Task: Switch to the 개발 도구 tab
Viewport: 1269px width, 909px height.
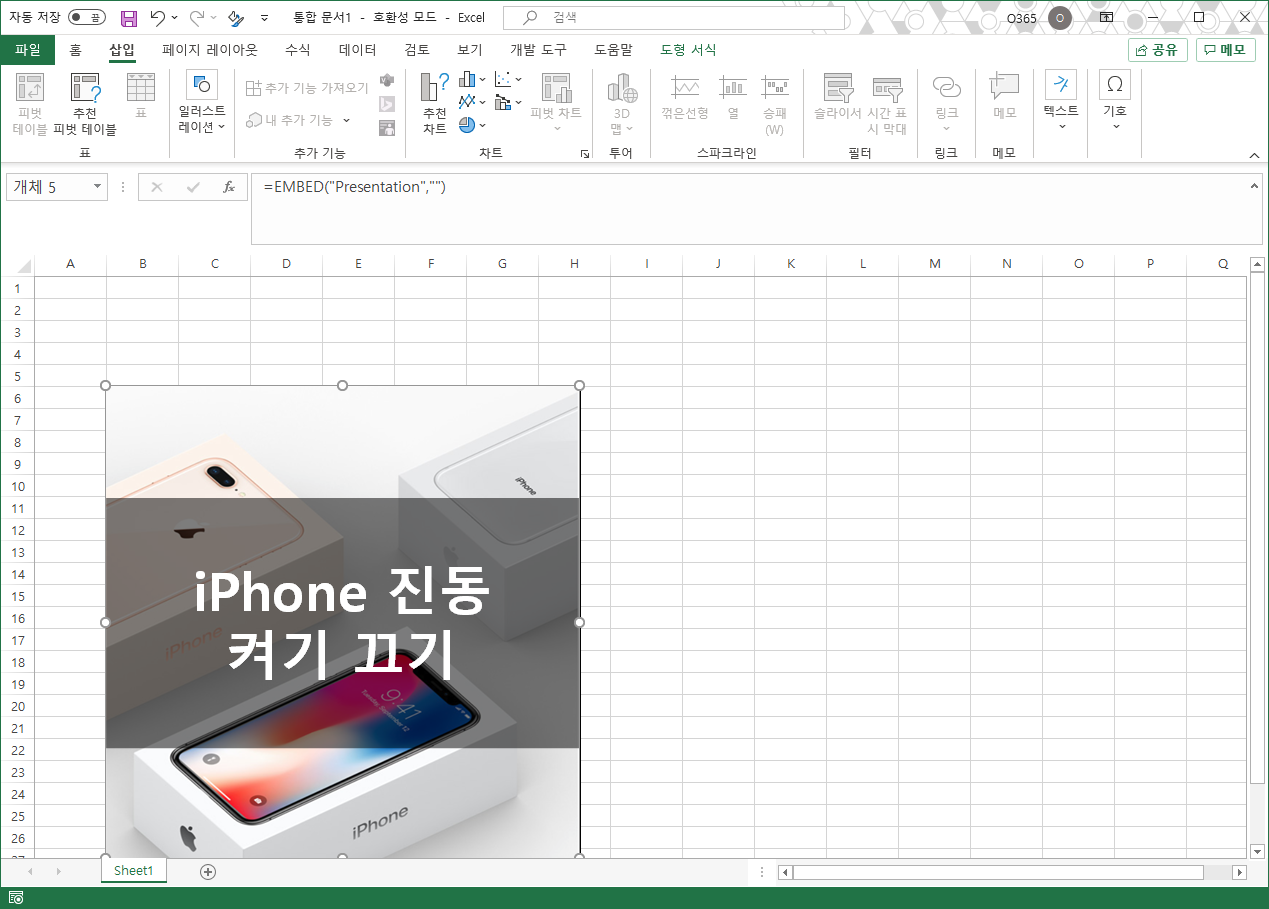Action: coord(538,50)
